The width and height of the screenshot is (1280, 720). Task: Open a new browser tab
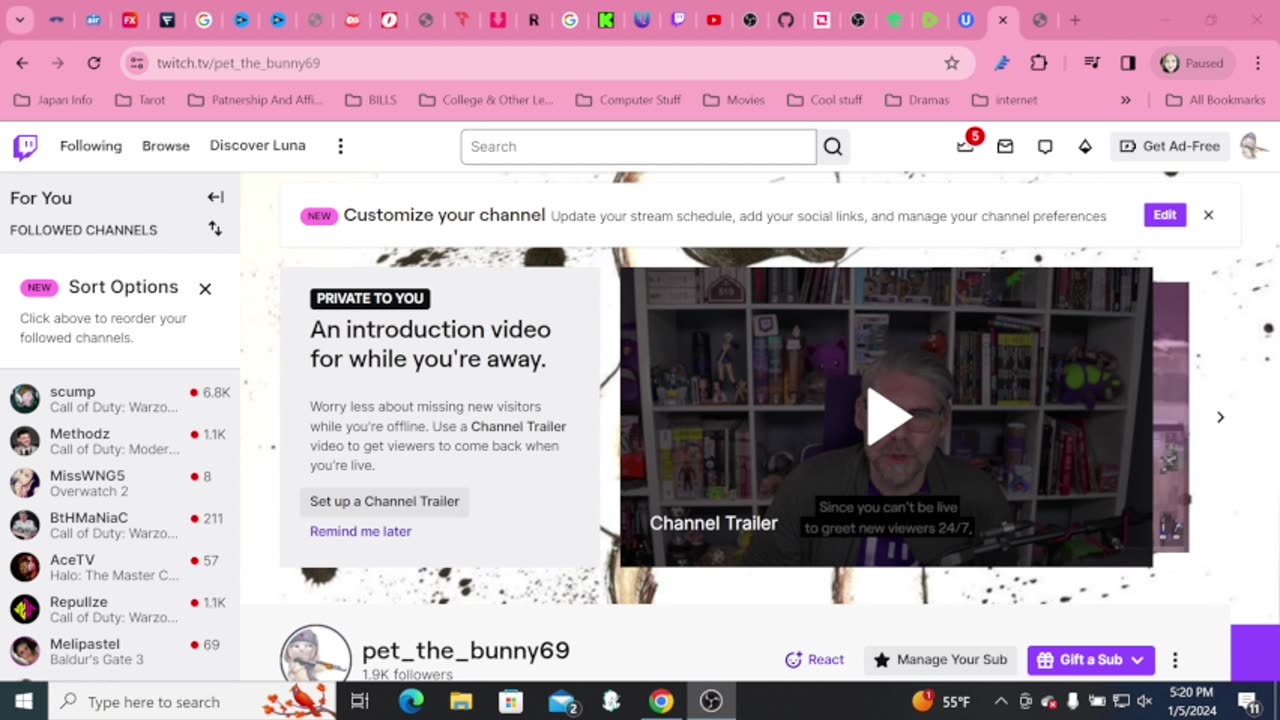pos(1075,20)
